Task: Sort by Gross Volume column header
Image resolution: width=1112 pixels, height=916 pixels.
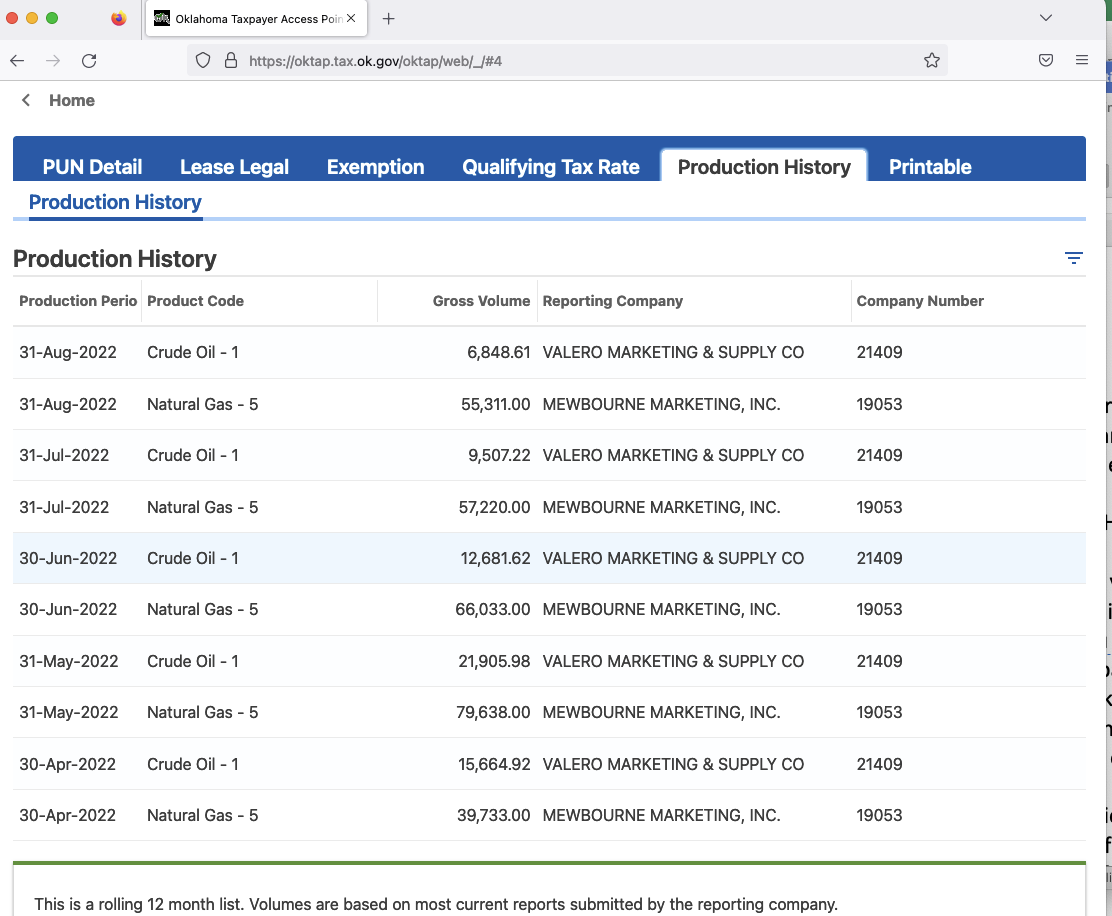Action: 481,301
